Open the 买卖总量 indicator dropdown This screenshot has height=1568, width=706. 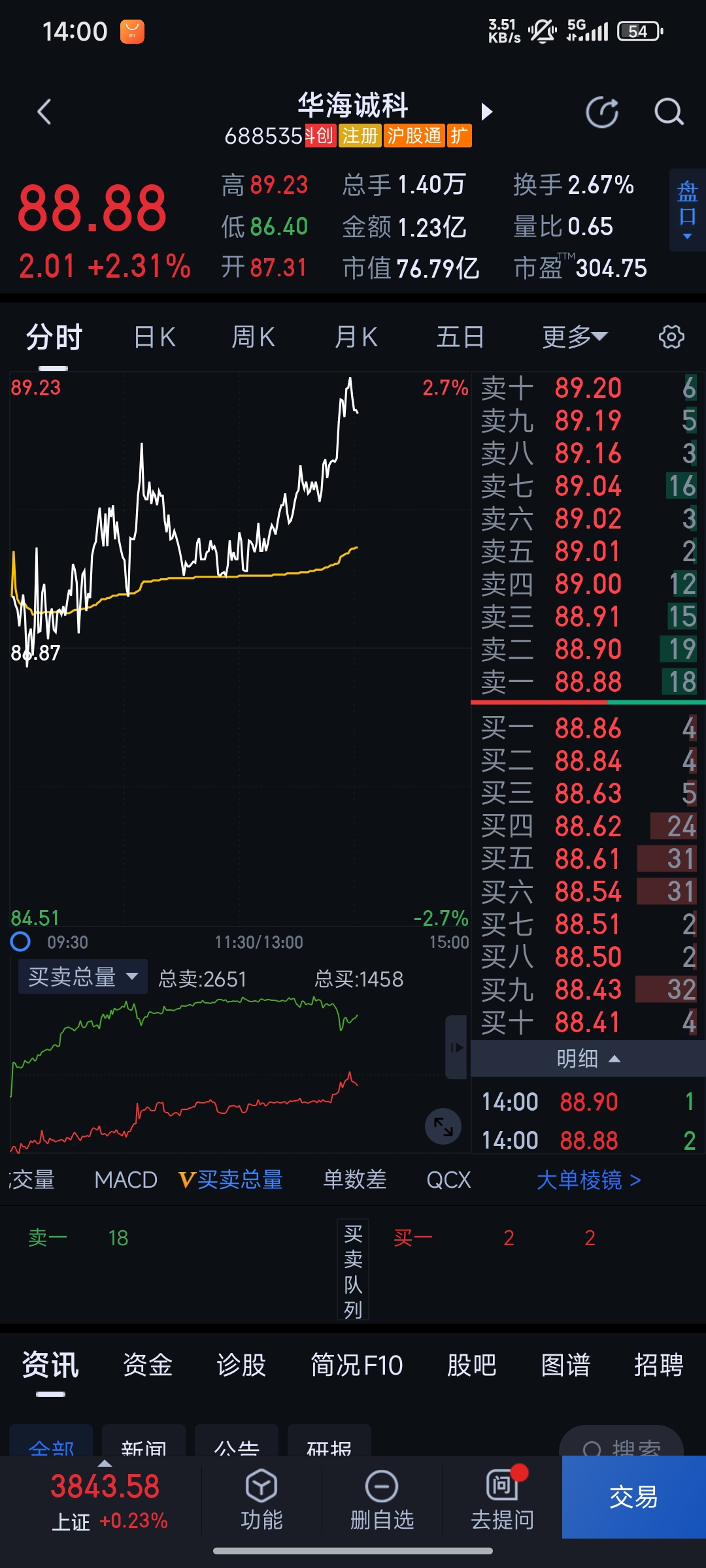coord(83,977)
